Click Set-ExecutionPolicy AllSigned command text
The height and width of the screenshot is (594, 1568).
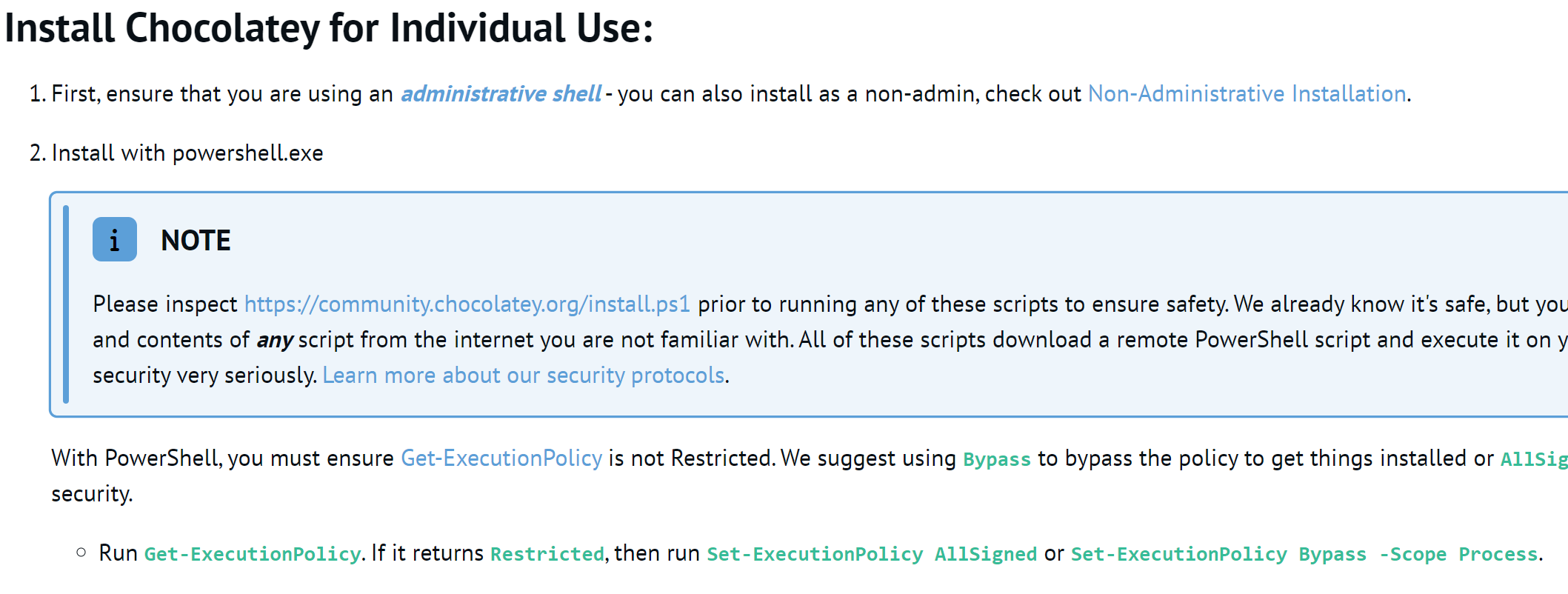tap(872, 554)
